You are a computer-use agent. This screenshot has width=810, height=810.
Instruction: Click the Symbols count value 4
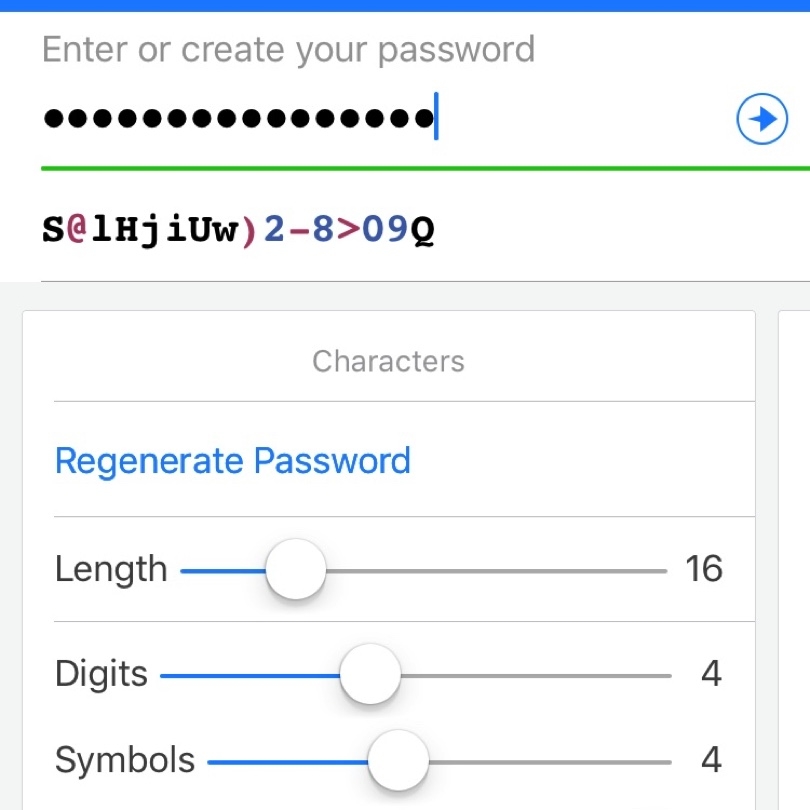click(711, 759)
